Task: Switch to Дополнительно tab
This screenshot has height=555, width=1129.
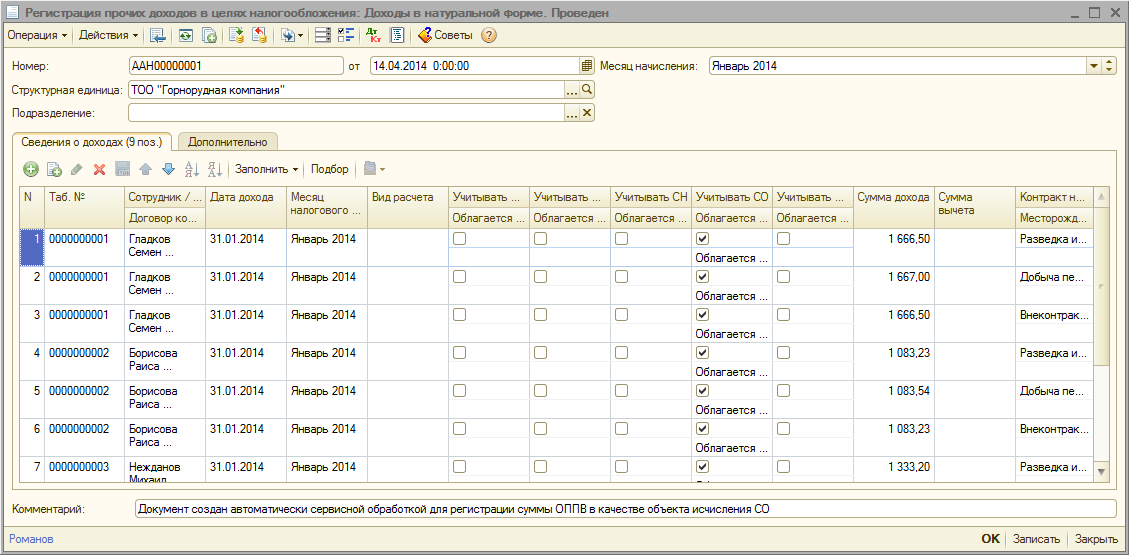Action: (228, 142)
